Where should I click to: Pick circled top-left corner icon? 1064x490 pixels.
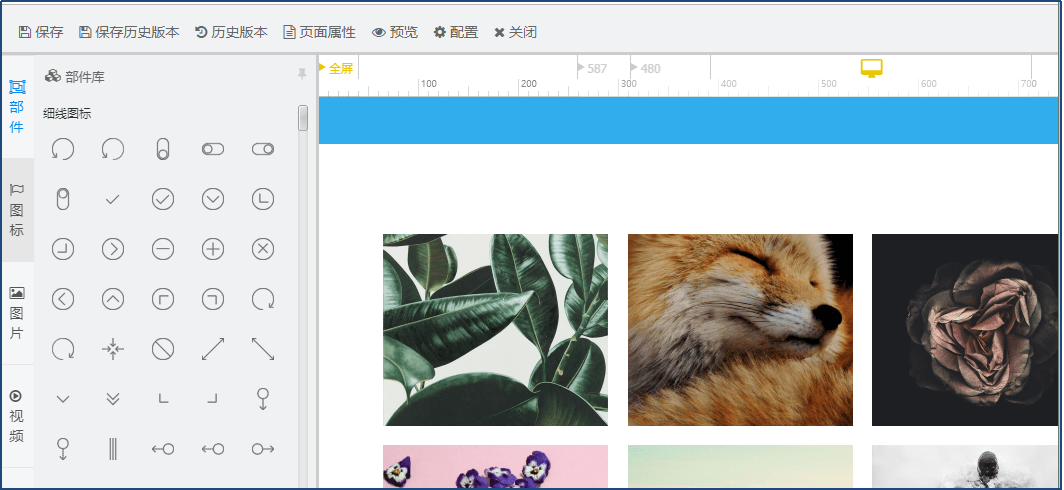[163, 299]
